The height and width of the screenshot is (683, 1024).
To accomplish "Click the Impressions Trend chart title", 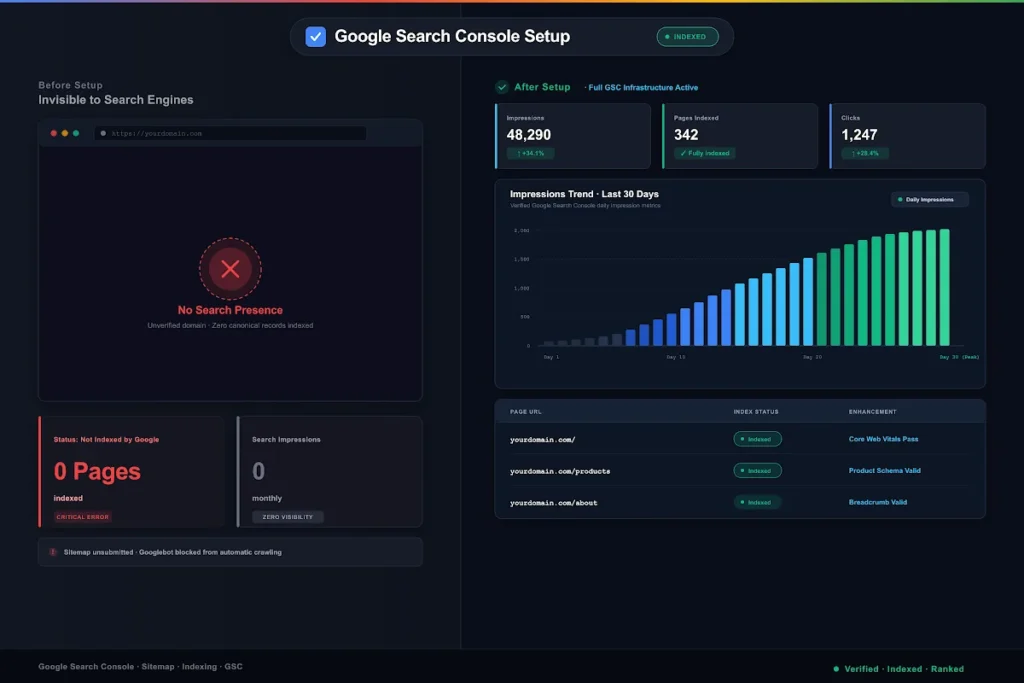I will click(x=584, y=194).
